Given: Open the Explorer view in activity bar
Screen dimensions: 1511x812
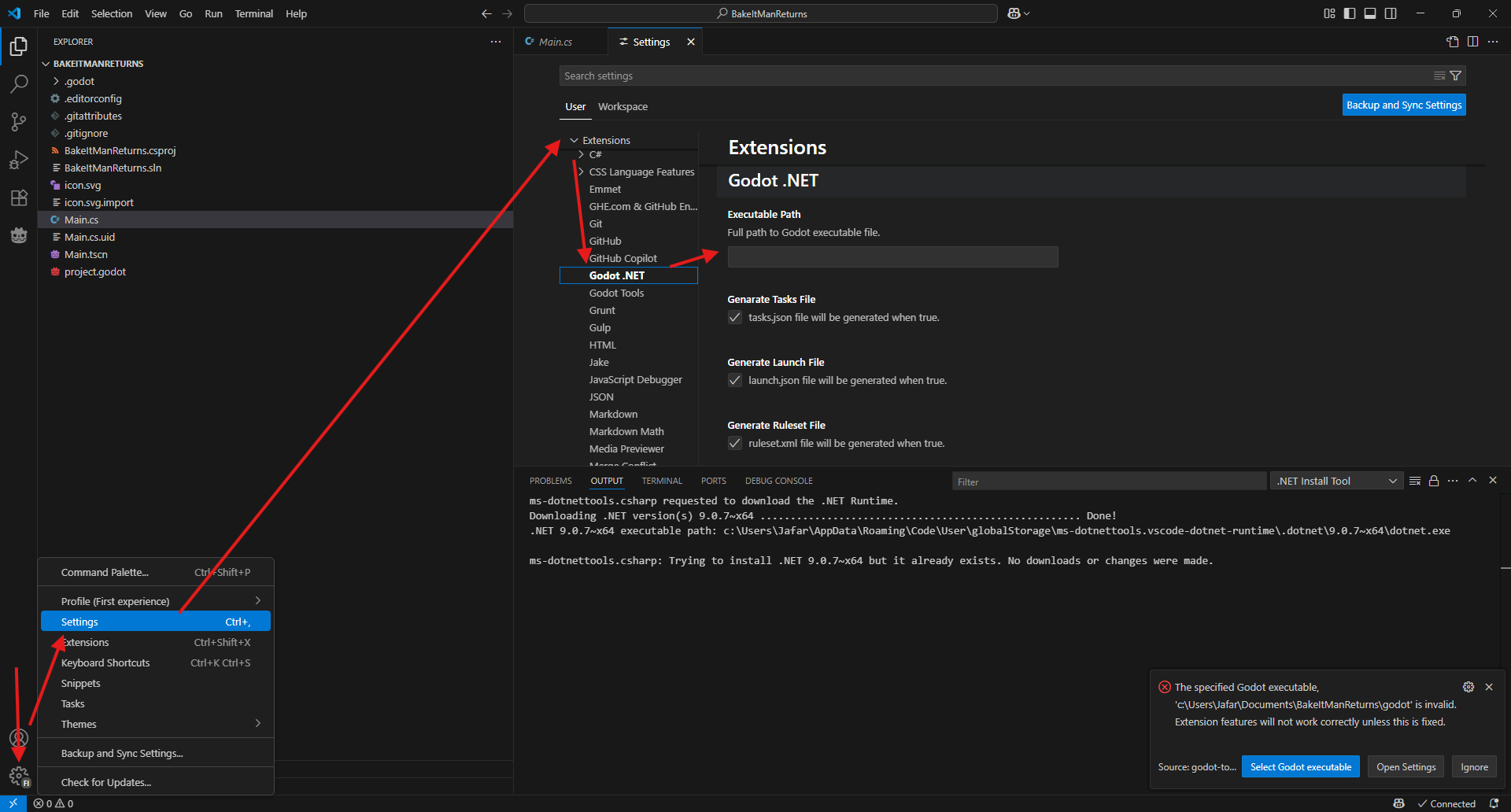Looking at the screenshot, I should pyautogui.click(x=19, y=46).
